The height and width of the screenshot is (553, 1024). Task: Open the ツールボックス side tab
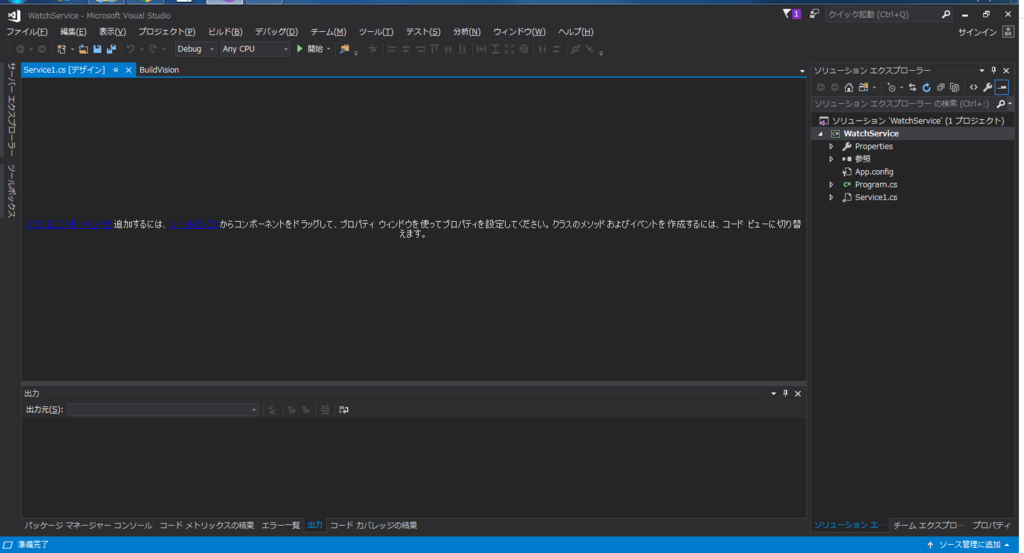pyautogui.click(x=11, y=191)
